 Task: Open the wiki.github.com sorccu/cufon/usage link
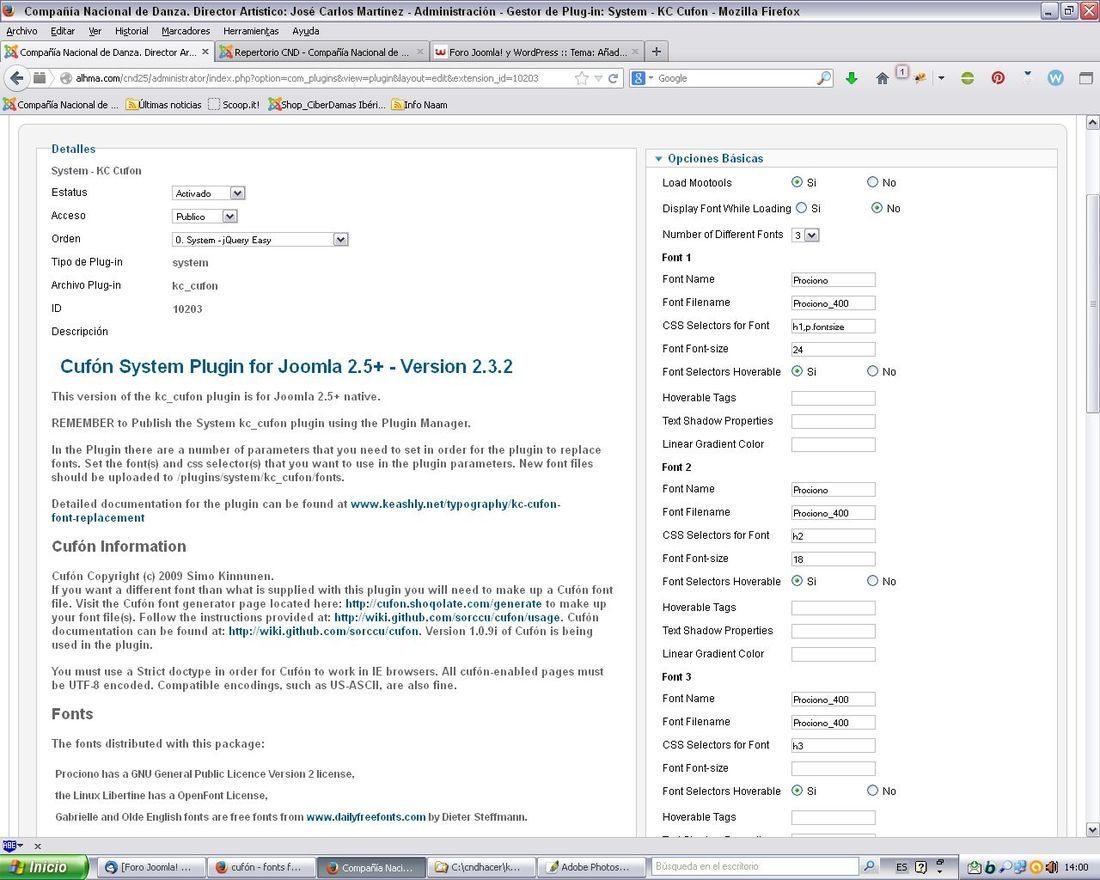tap(448, 618)
